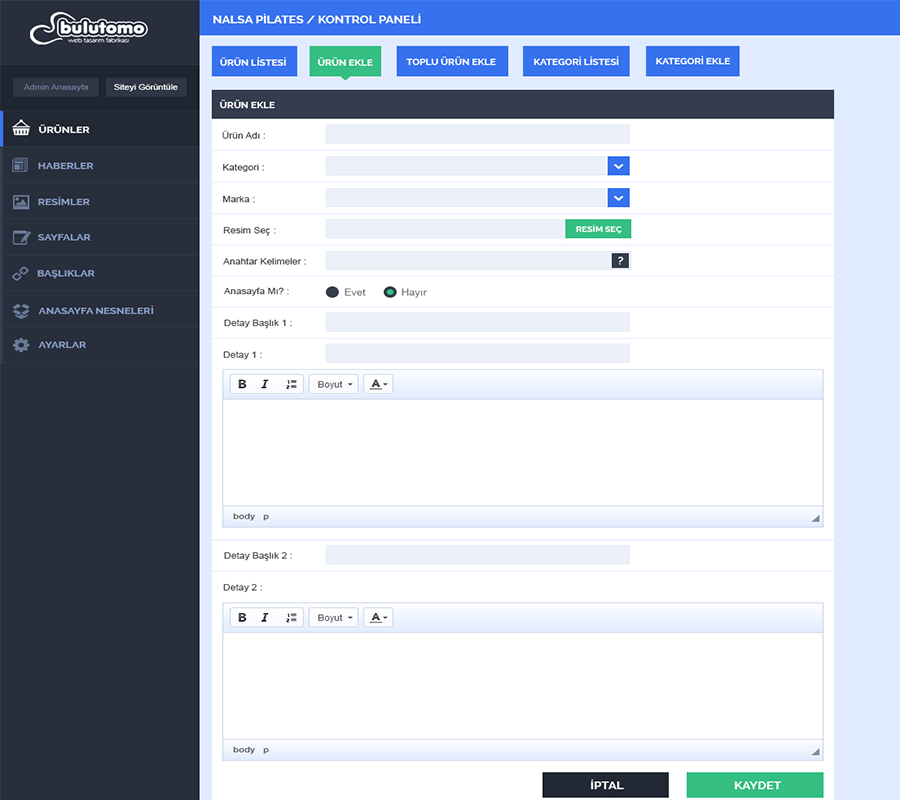Click the Detay 1 short input field
This screenshot has width=900, height=800.
click(478, 354)
